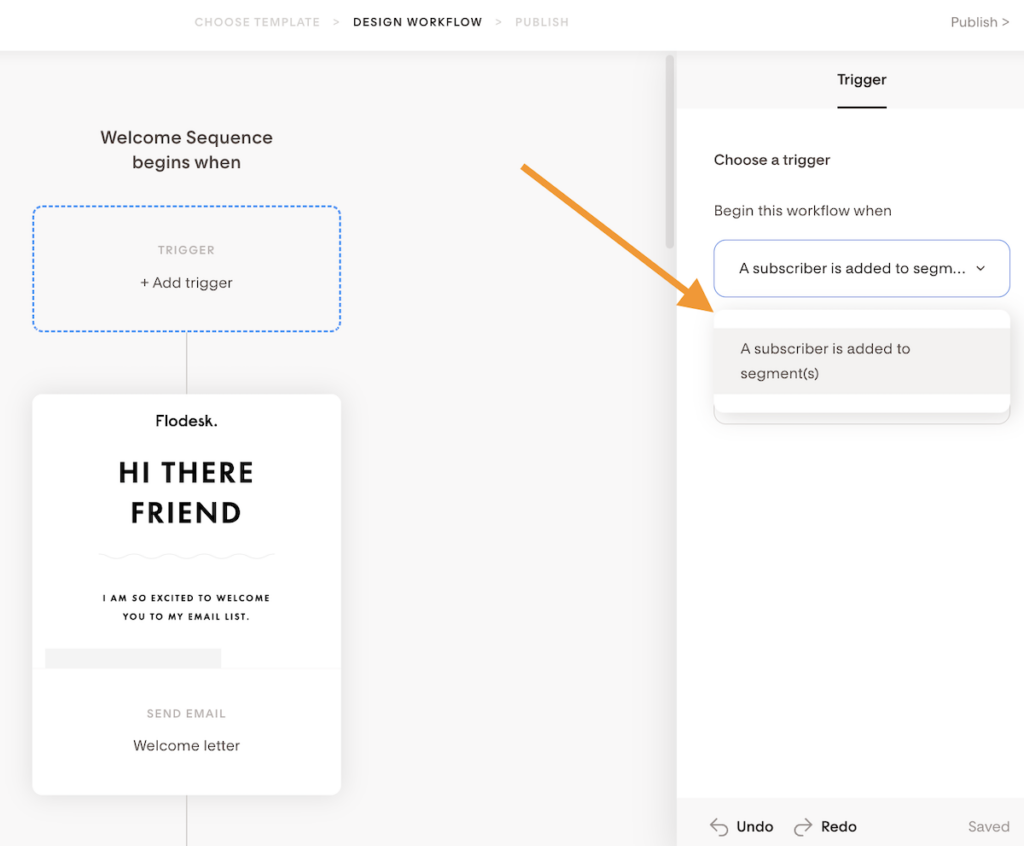Click the Undo arrow icon
The height and width of the screenshot is (846, 1024).
[x=718, y=827]
